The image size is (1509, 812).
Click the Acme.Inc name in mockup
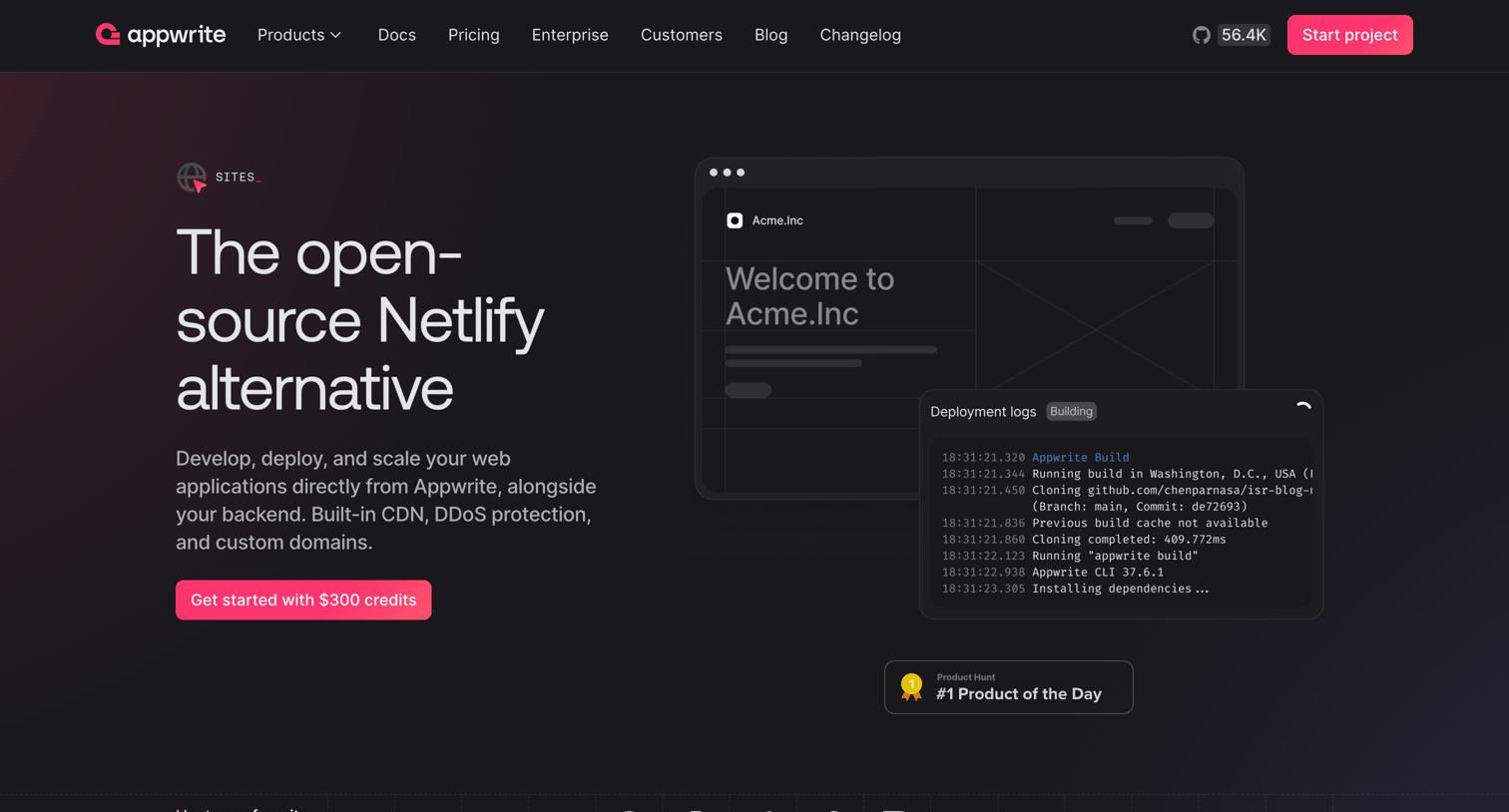(777, 220)
